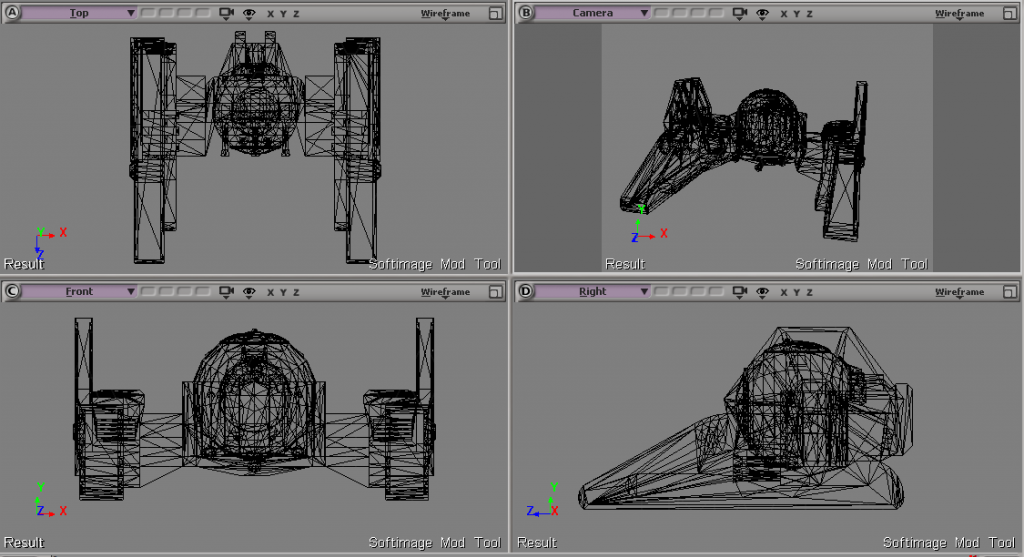Open the camera icon menu in Top viewport

[227, 14]
